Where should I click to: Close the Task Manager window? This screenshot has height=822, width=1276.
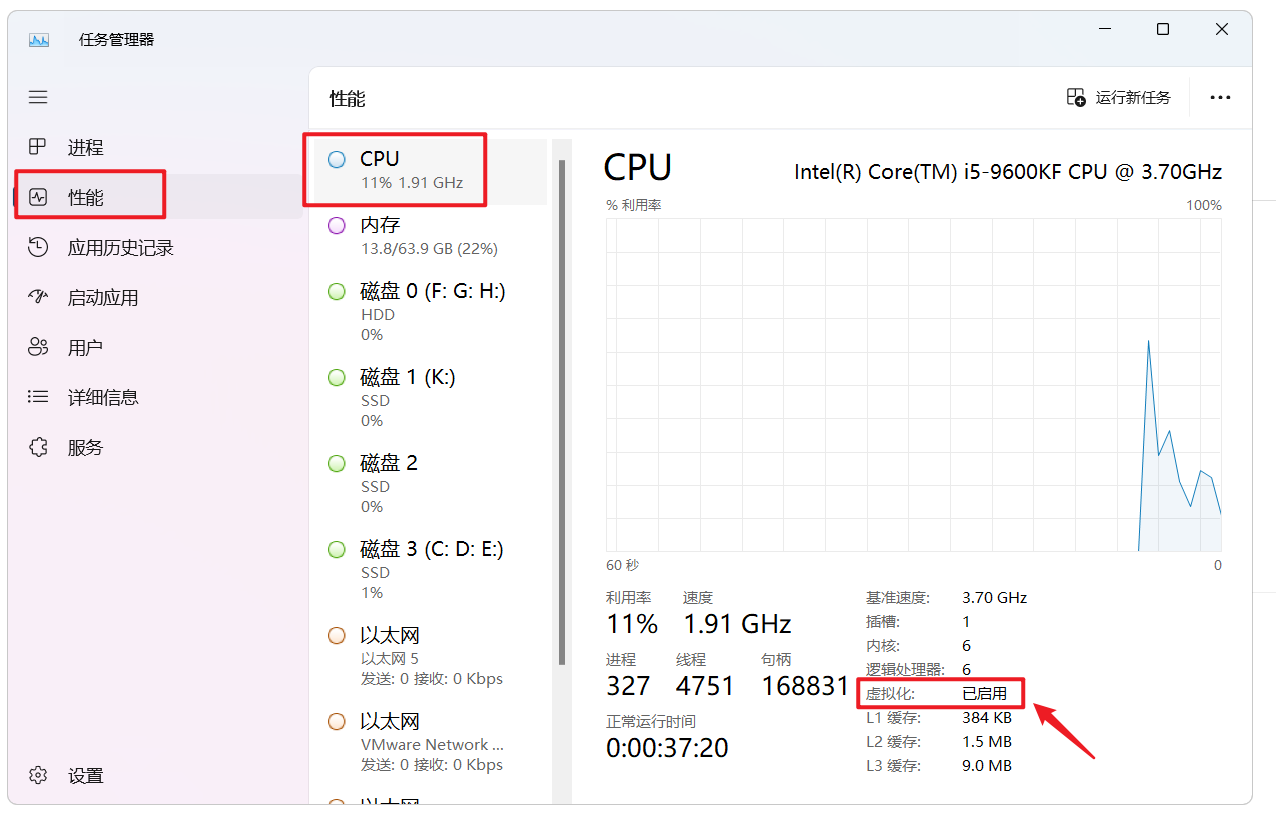click(x=1222, y=30)
